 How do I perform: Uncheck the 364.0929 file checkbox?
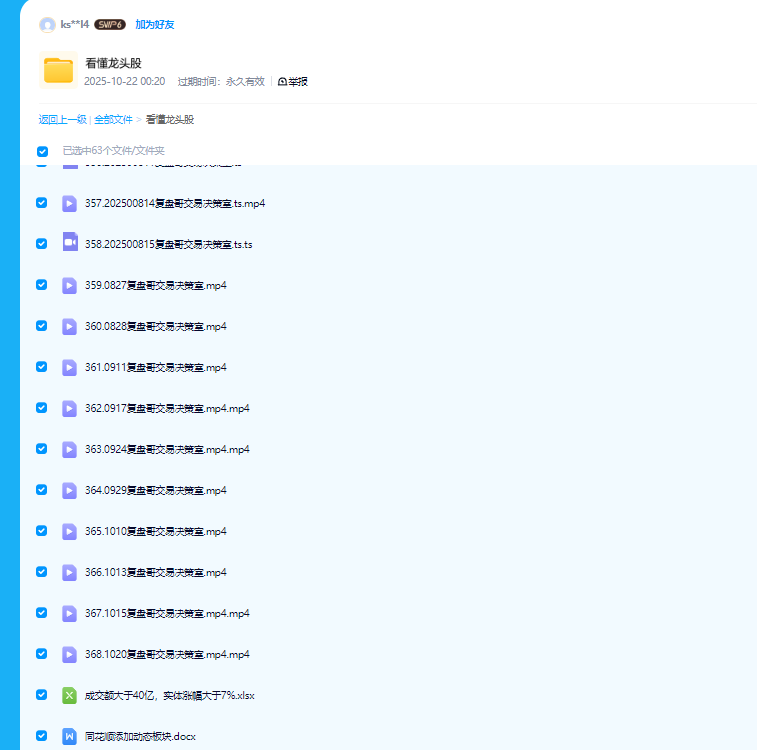tap(41, 490)
